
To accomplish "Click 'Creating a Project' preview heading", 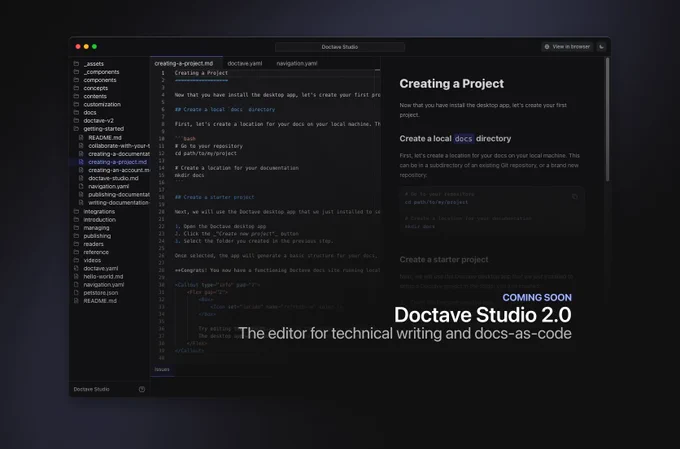I will (451, 84).
